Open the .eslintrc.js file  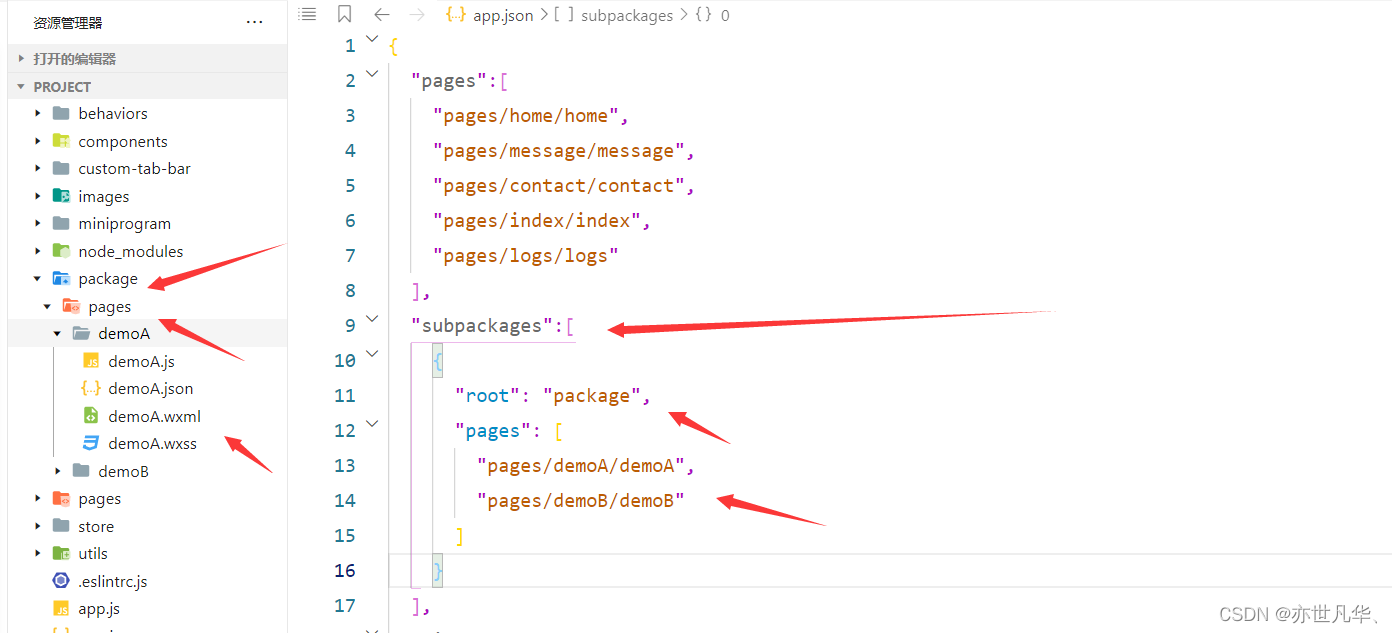coord(113,581)
